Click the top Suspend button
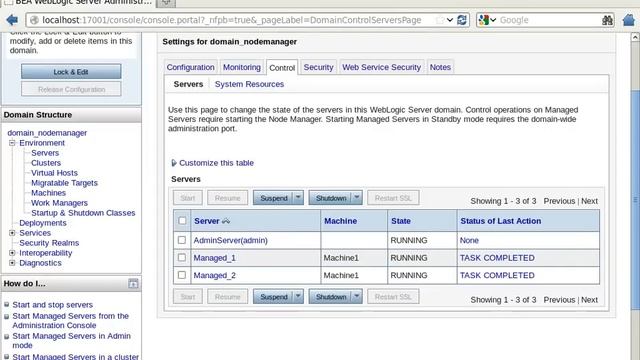640x360 pixels. point(274,198)
